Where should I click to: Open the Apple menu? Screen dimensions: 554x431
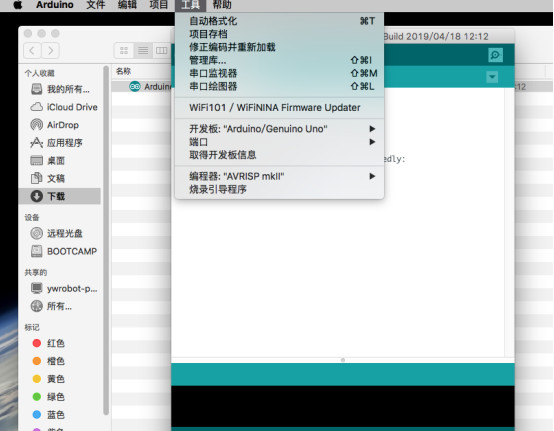point(18,5)
